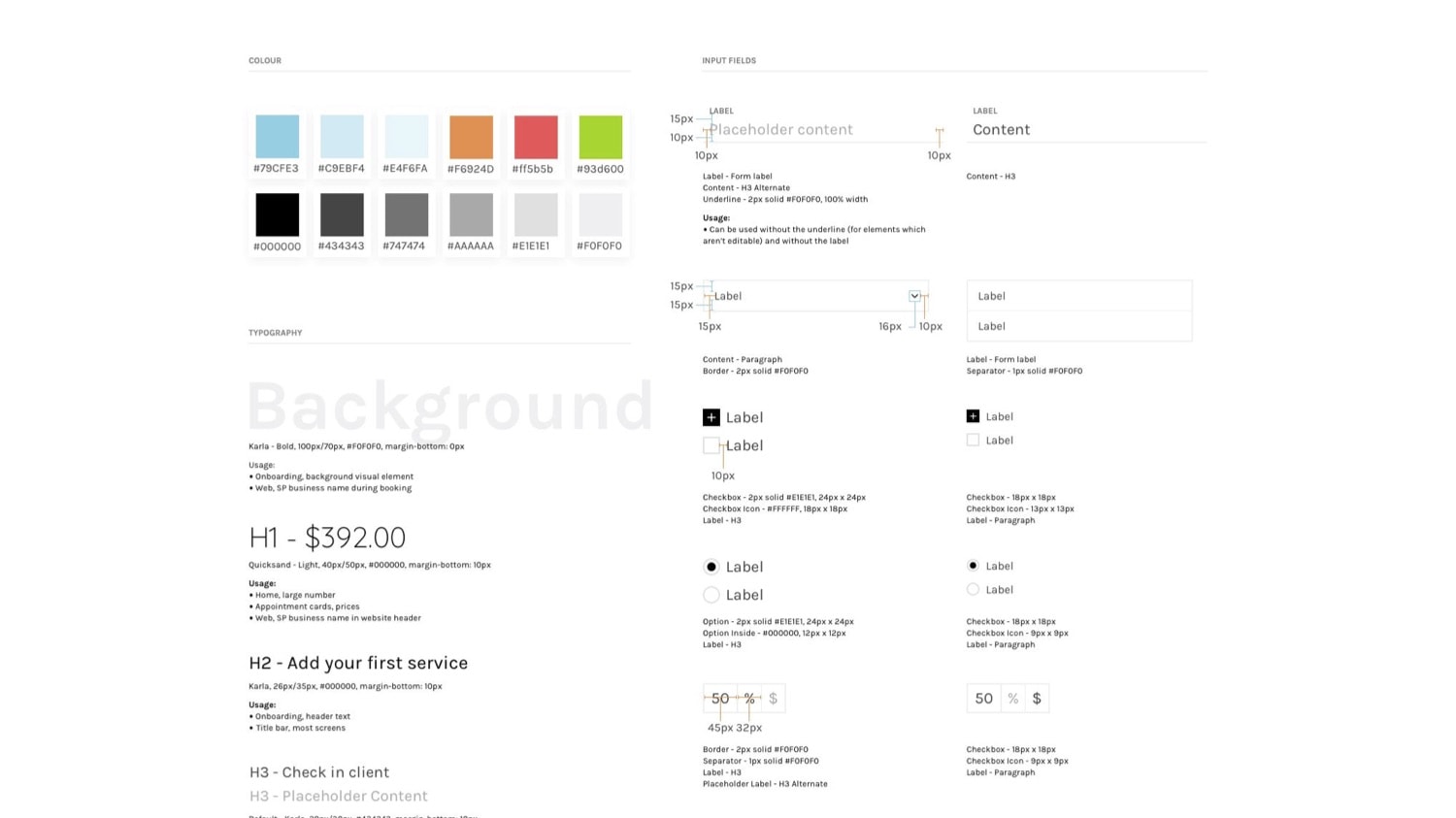Screen dimensions: 1456x818
Task: Focus the filled Content input field
Action: pos(1086,130)
